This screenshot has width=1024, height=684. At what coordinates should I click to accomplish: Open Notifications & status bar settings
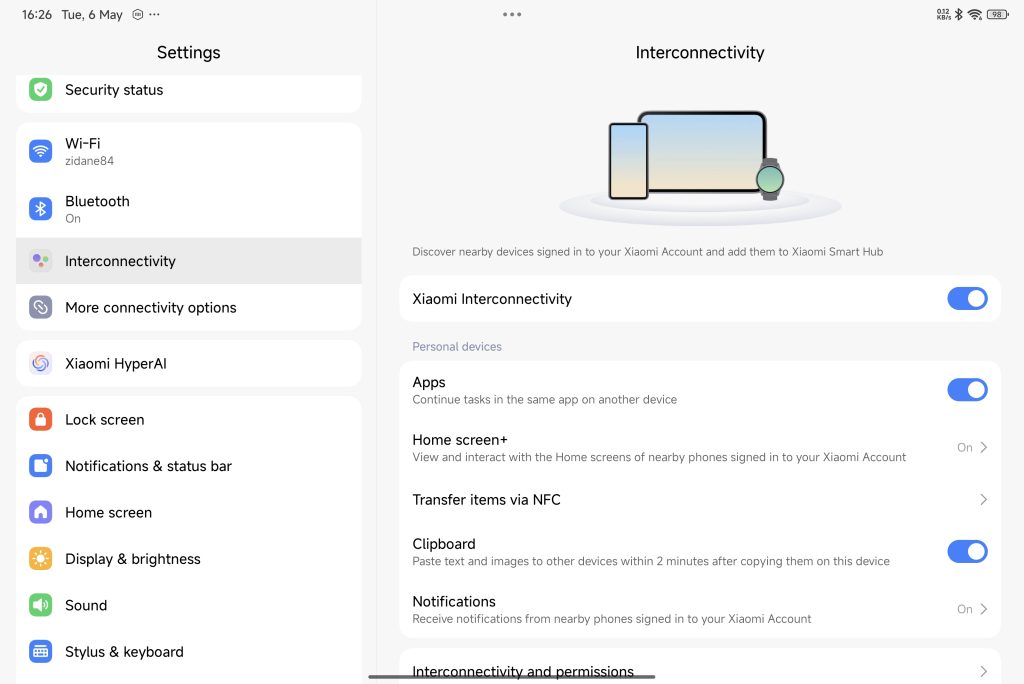[x=148, y=466]
